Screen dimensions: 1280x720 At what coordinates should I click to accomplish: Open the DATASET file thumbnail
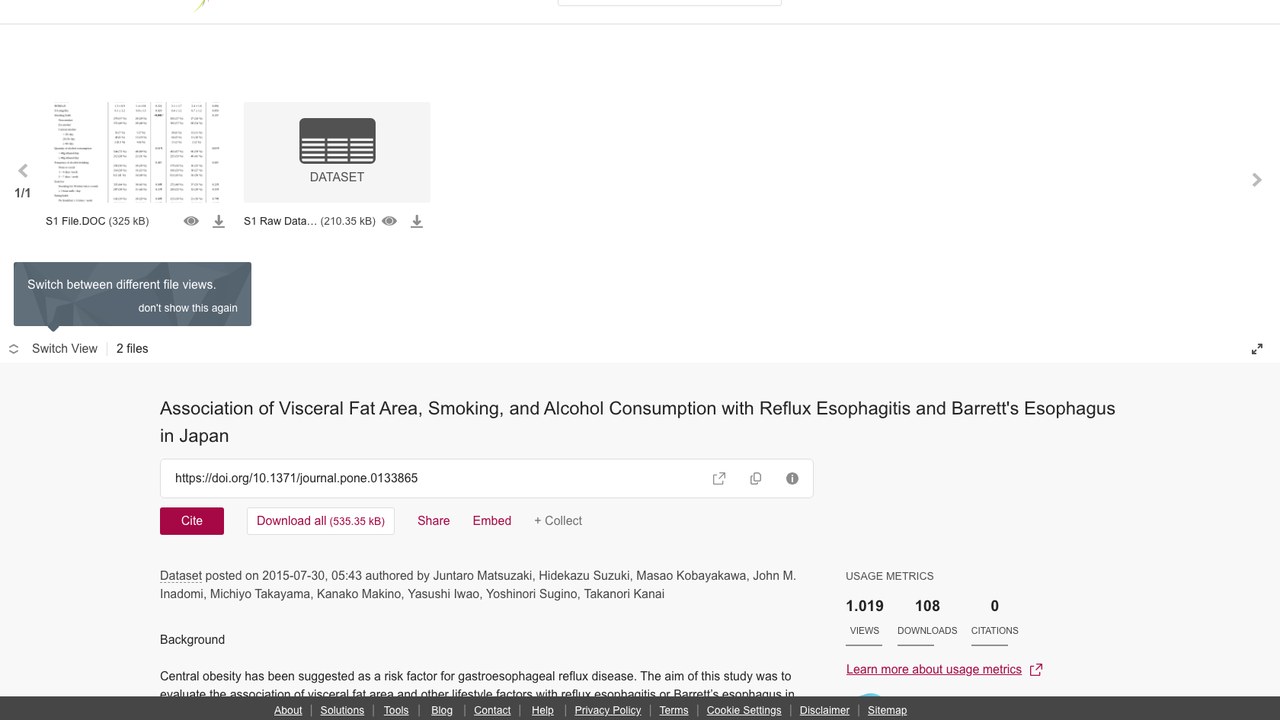click(337, 152)
